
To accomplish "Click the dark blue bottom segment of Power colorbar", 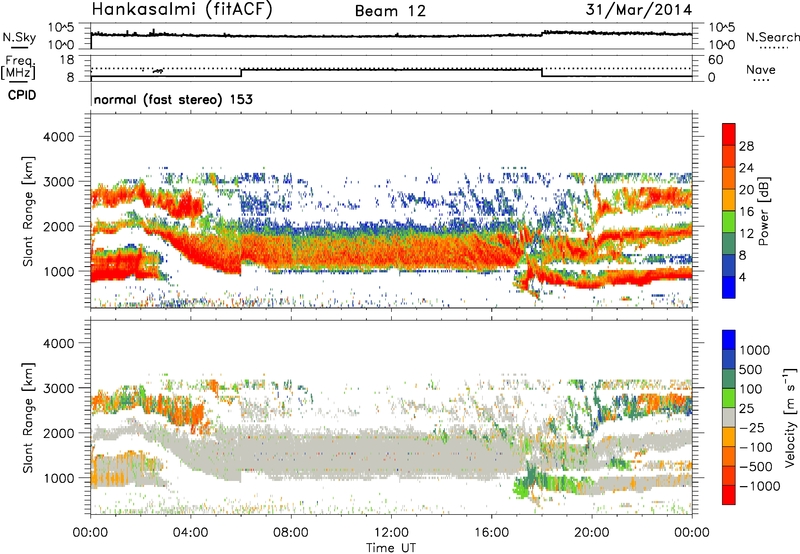I will (x=729, y=287).
